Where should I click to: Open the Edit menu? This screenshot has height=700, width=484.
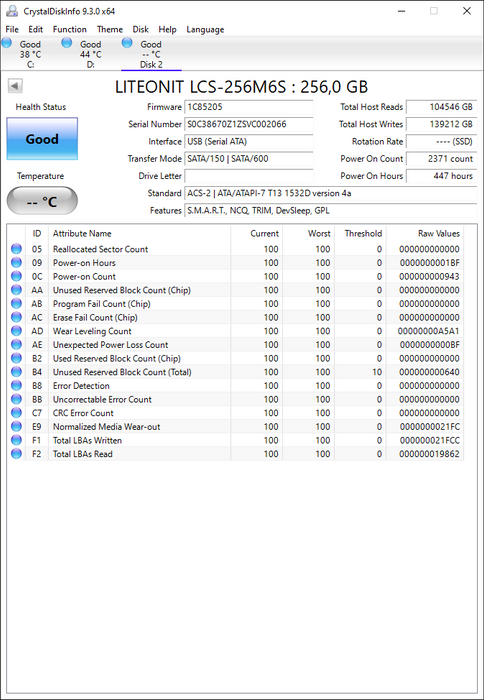click(36, 29)
